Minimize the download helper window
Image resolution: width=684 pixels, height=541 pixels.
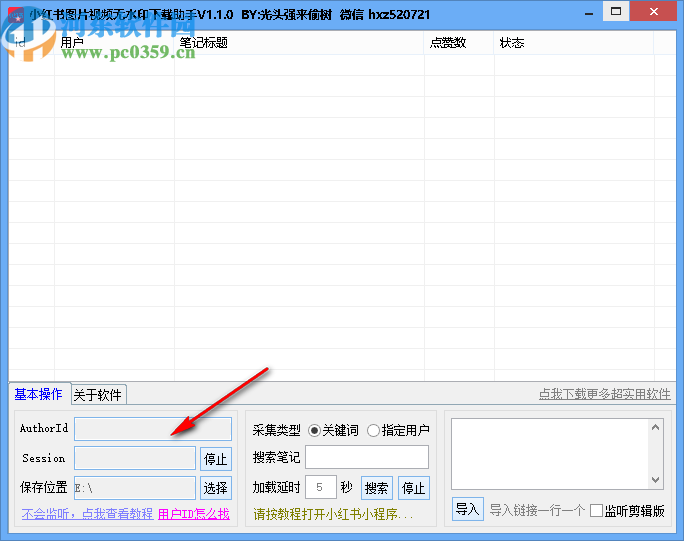589,13
